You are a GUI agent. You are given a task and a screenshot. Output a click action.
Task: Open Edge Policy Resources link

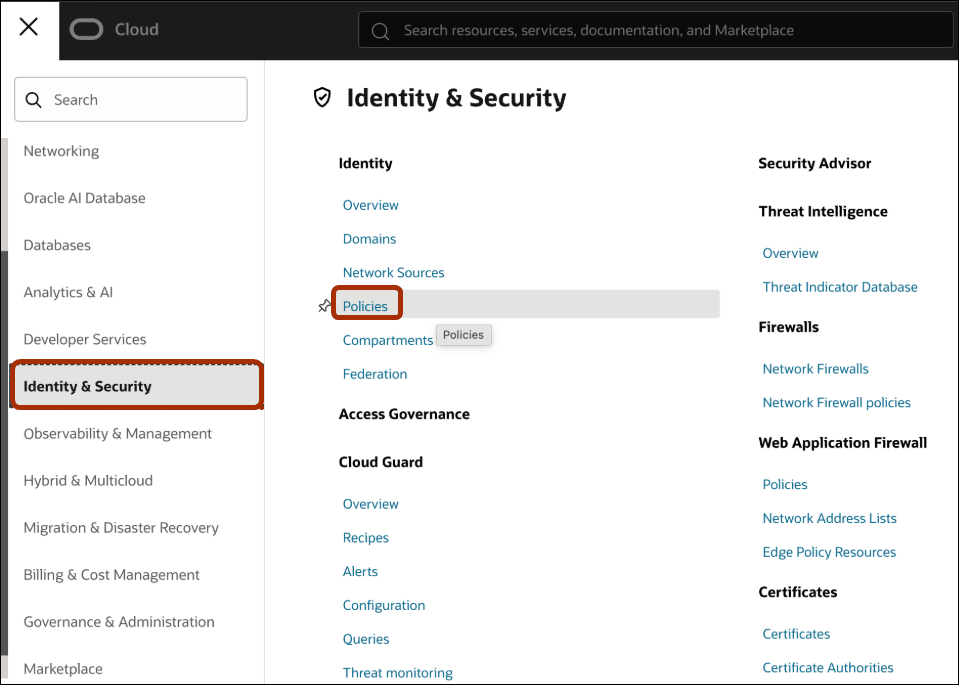point(829,552)
